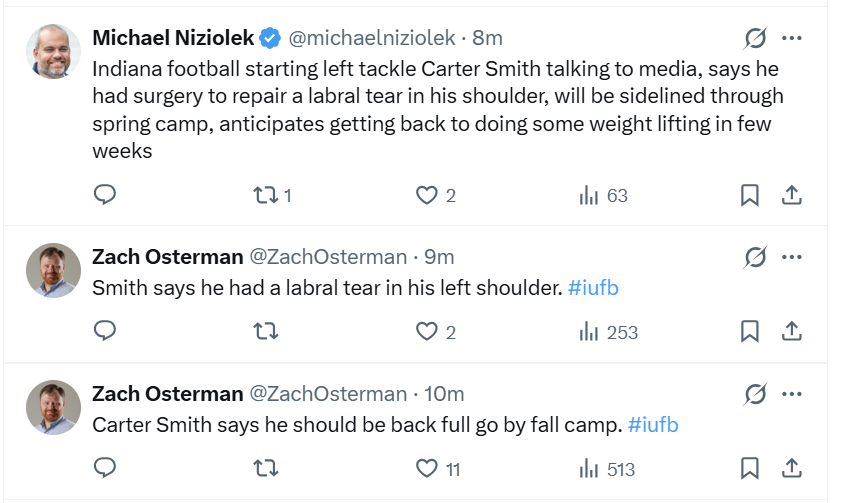Screen dimensions: 854x503
Task: Repost Michael Niziolek's Carter Smith tweet
Action: click(264, 195)
